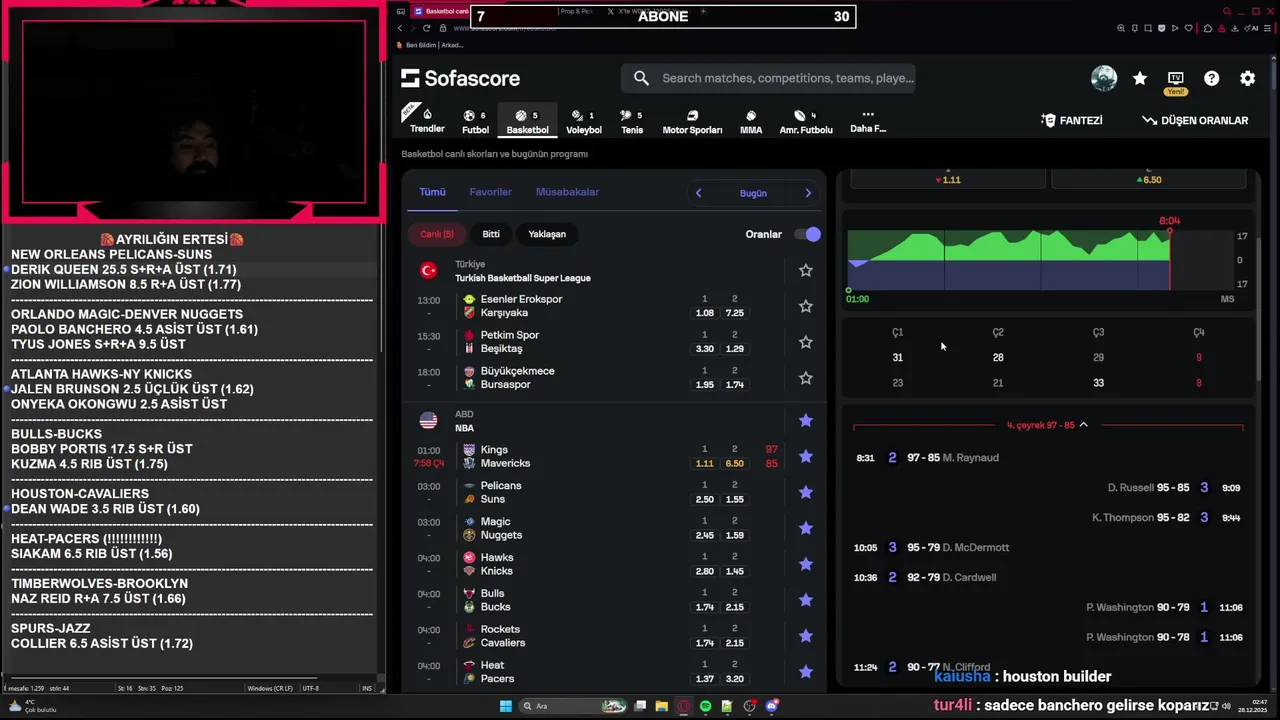Screen dimensions: 1280x720
Task: Switch to the Tümü tab
Action: [x=432, y=192]
